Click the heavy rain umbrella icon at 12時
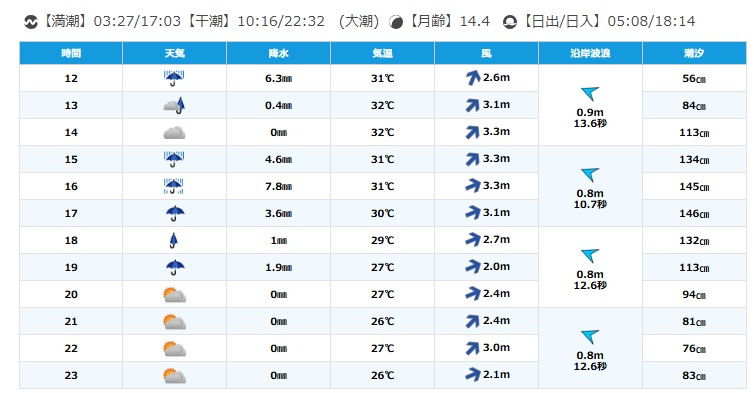This screenshot has height=393, width=754. [174, 78]
